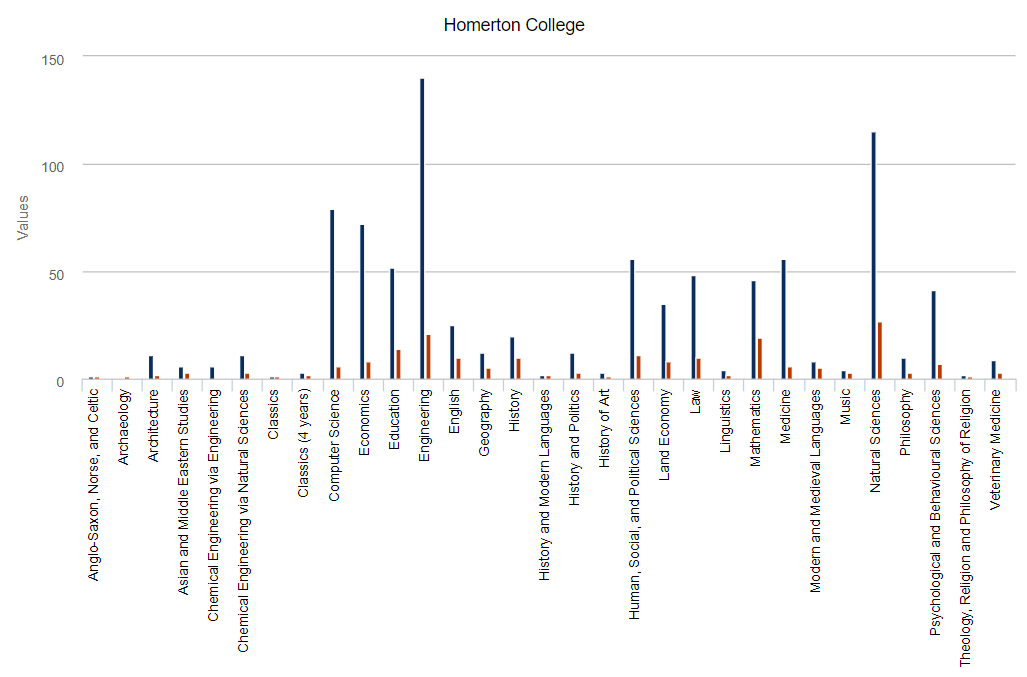1027x677 pixels.
Task: Click the blue Medicine bar
Action: pos(783,320)
